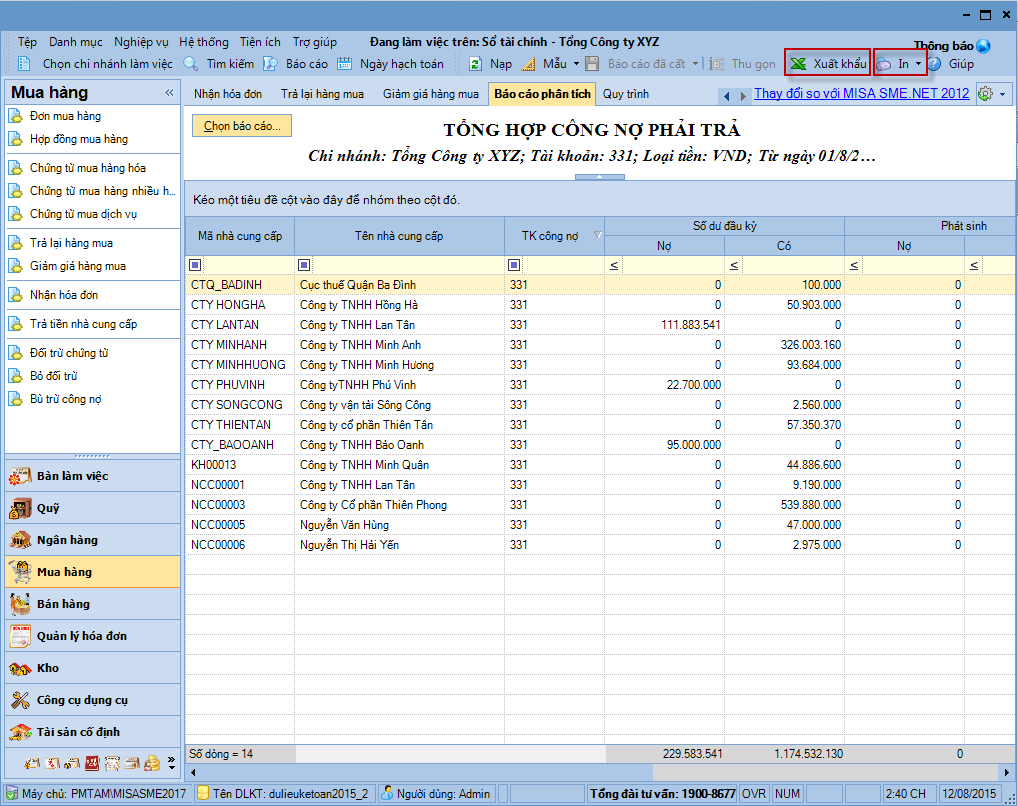Toggle filter box under TK công nợ
The image size is (1018, 806).
514,265
